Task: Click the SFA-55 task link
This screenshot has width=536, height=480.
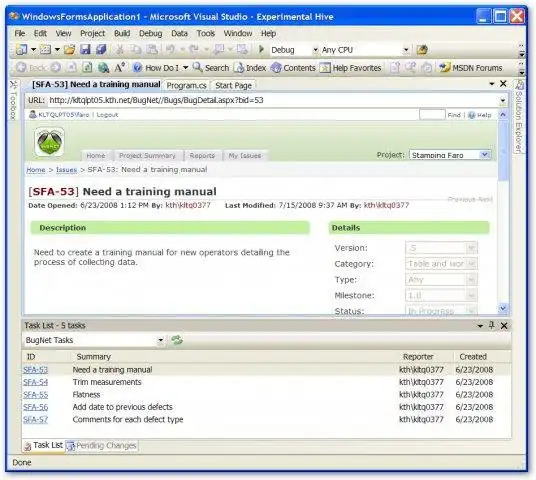Action: click(36, 395)
